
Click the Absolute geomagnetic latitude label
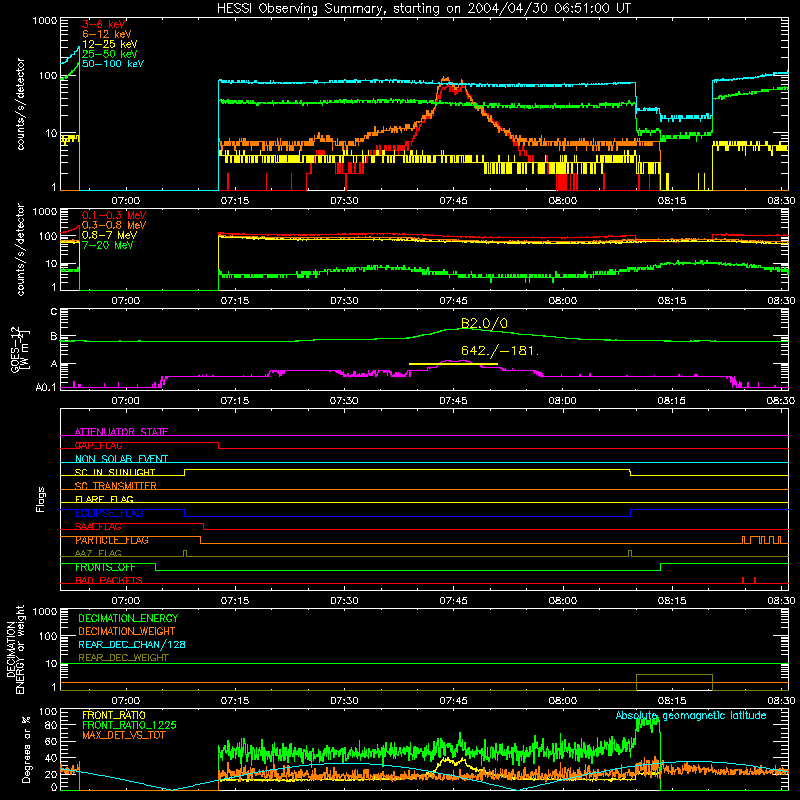691,715
